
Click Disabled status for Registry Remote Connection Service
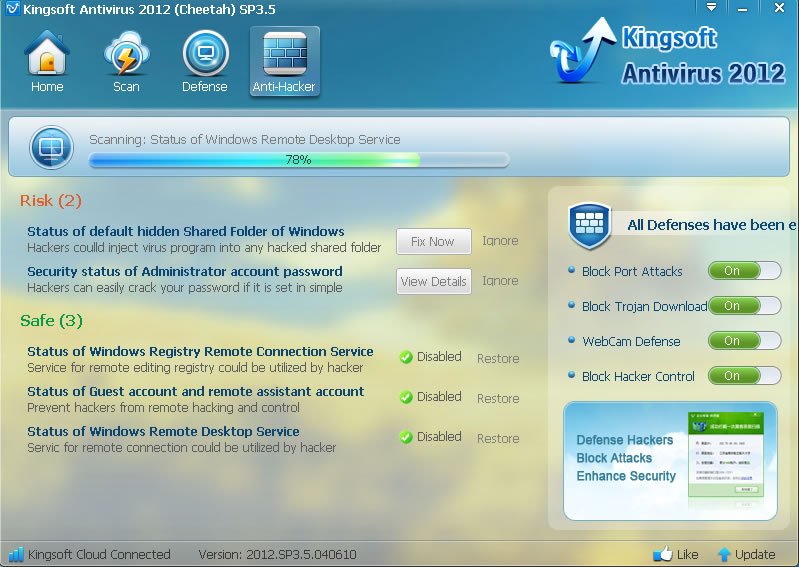[x=439, y=357]
